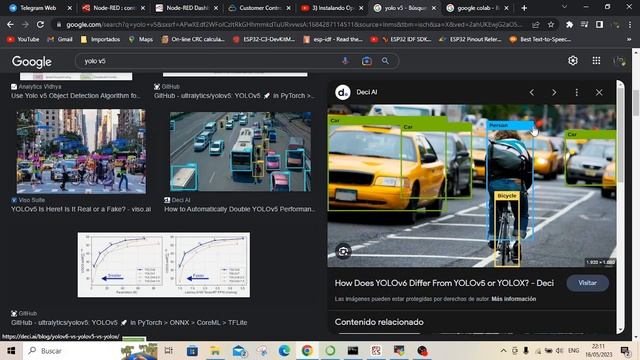Click the browser address bar URL
This screenshot has height=360, width=640.
(294, 24)
